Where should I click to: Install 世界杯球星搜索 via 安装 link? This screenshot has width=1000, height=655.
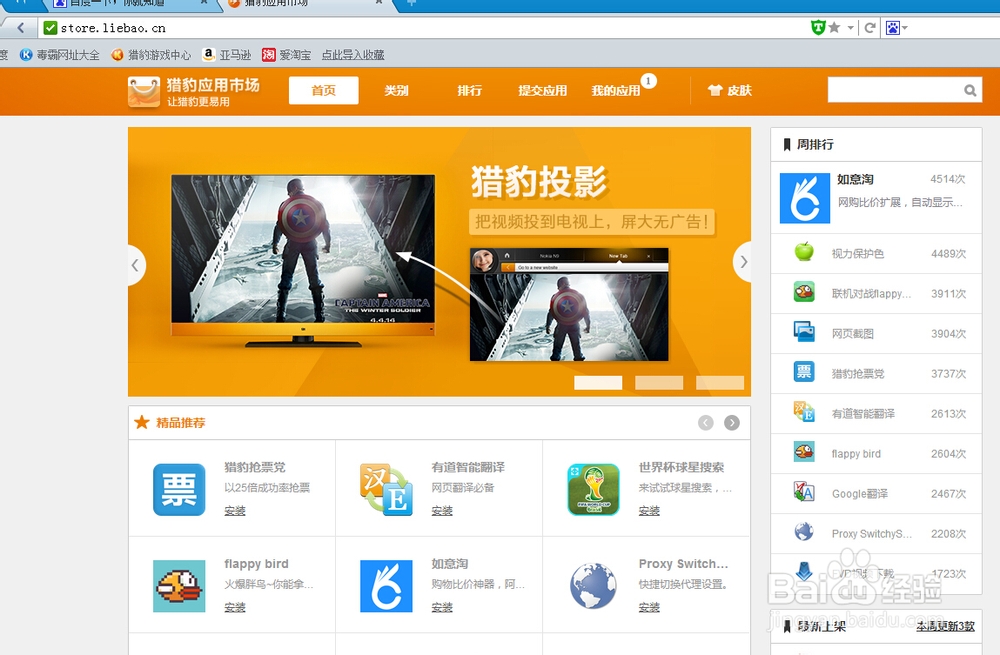tap(649, 511)
